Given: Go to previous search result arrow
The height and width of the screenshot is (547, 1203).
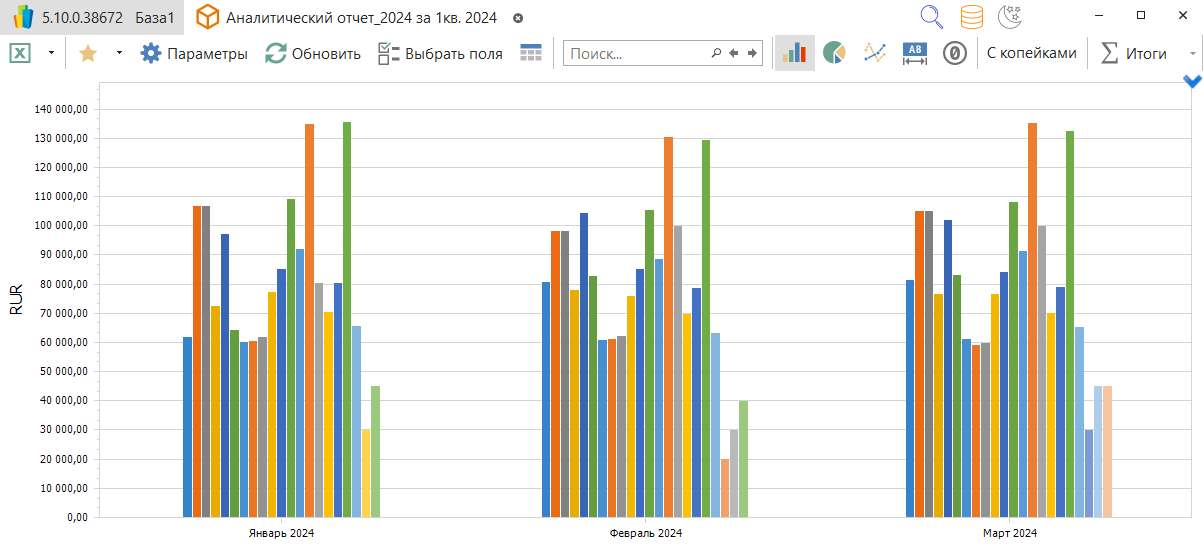Looking at the screenshot, I should point(734,53).
